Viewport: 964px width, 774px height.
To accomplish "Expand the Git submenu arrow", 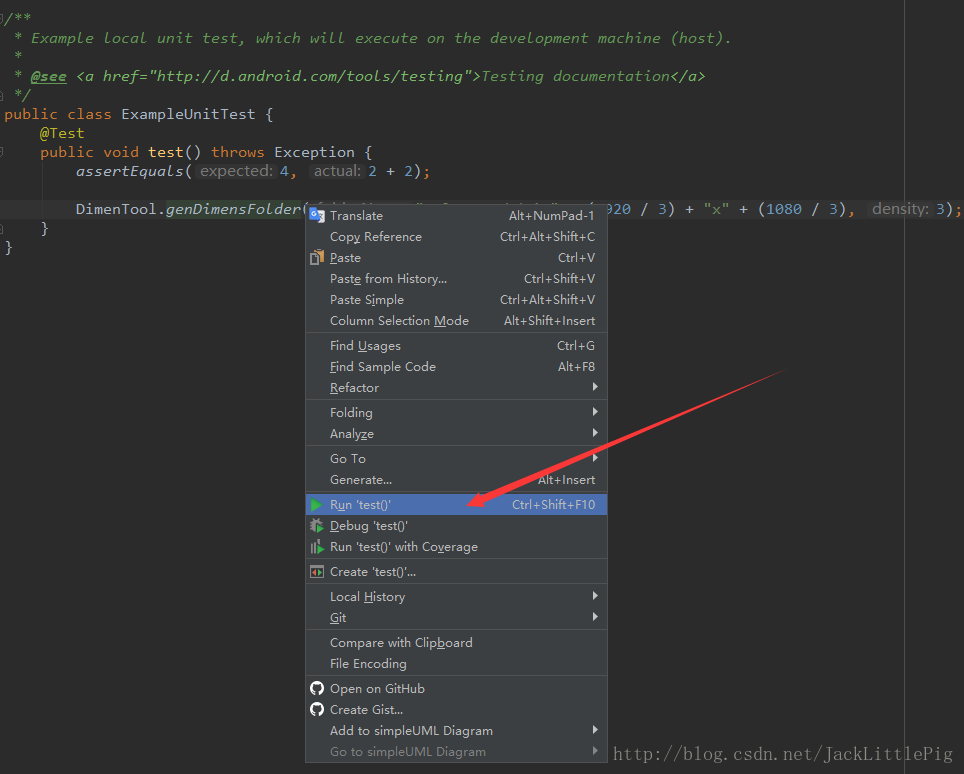I will click(595, 617).
